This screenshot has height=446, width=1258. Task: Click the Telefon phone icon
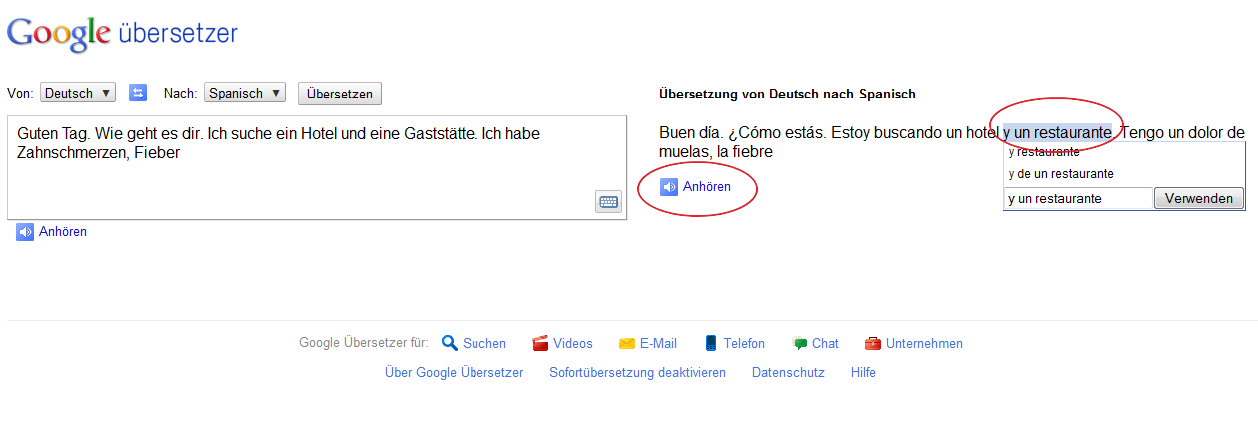tap(711, 343)
